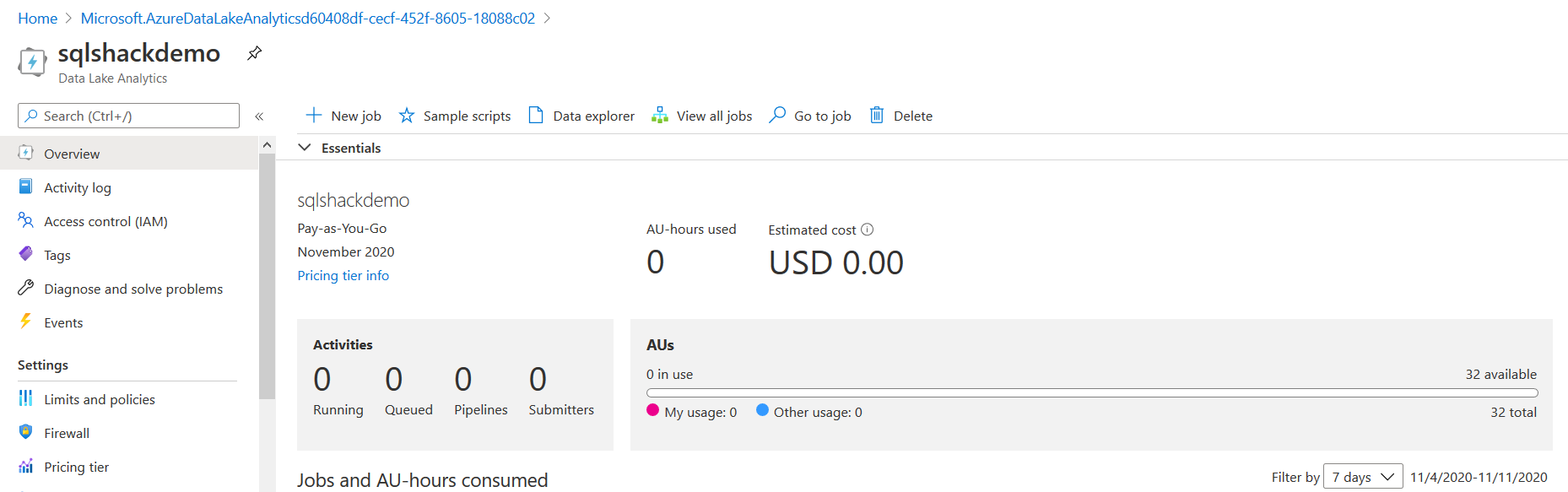The height and width of the screenshot is (492, 1568).
Task: Open Sample scripts star icon
Action: click(407, 116)
